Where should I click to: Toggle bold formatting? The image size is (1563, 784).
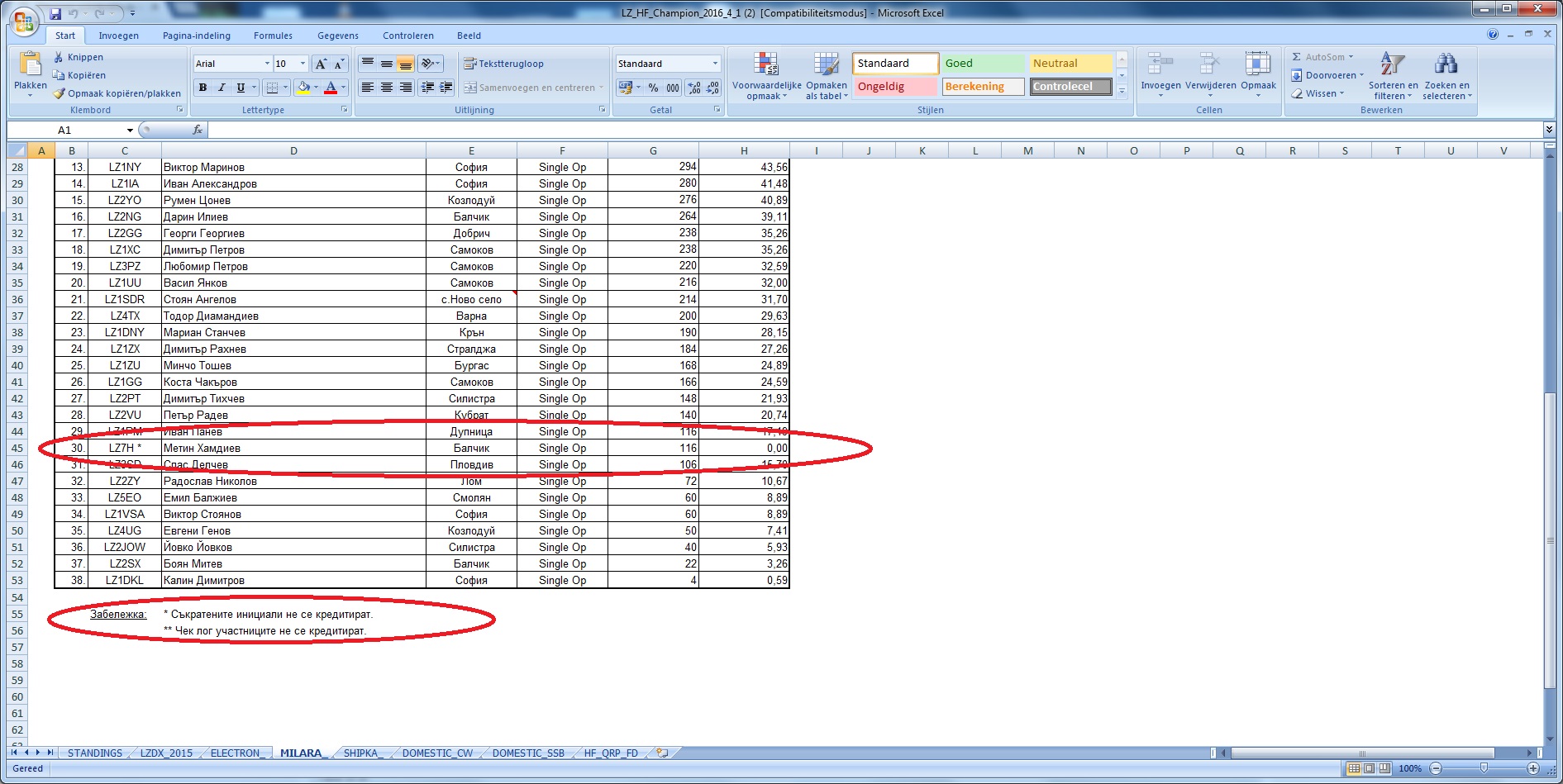coord(203,88)
